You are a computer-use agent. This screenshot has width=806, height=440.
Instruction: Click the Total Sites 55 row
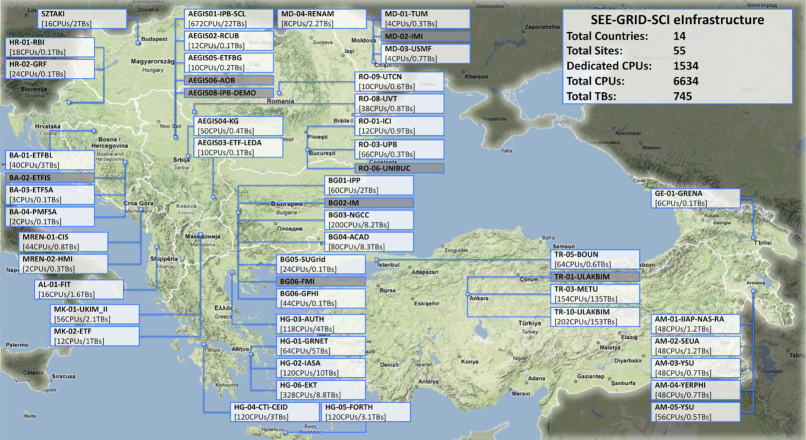(626, 51)
